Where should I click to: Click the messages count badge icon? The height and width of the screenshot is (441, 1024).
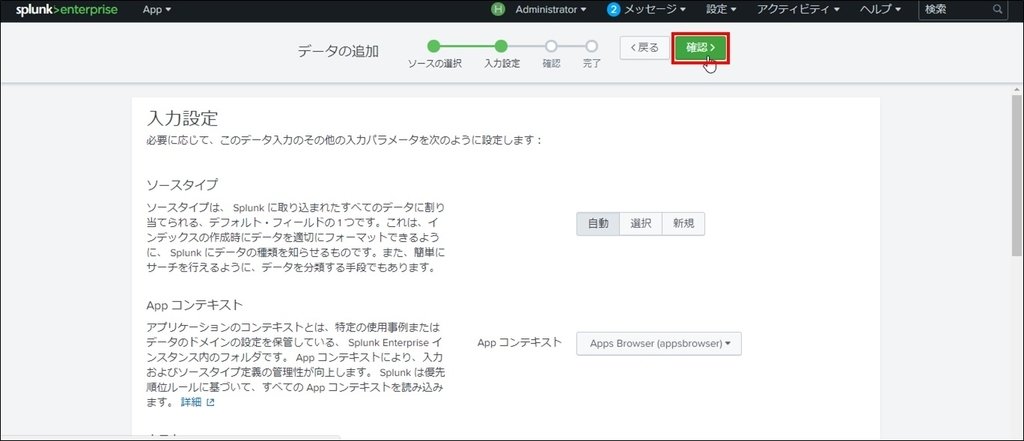click(x=614, y=10)
